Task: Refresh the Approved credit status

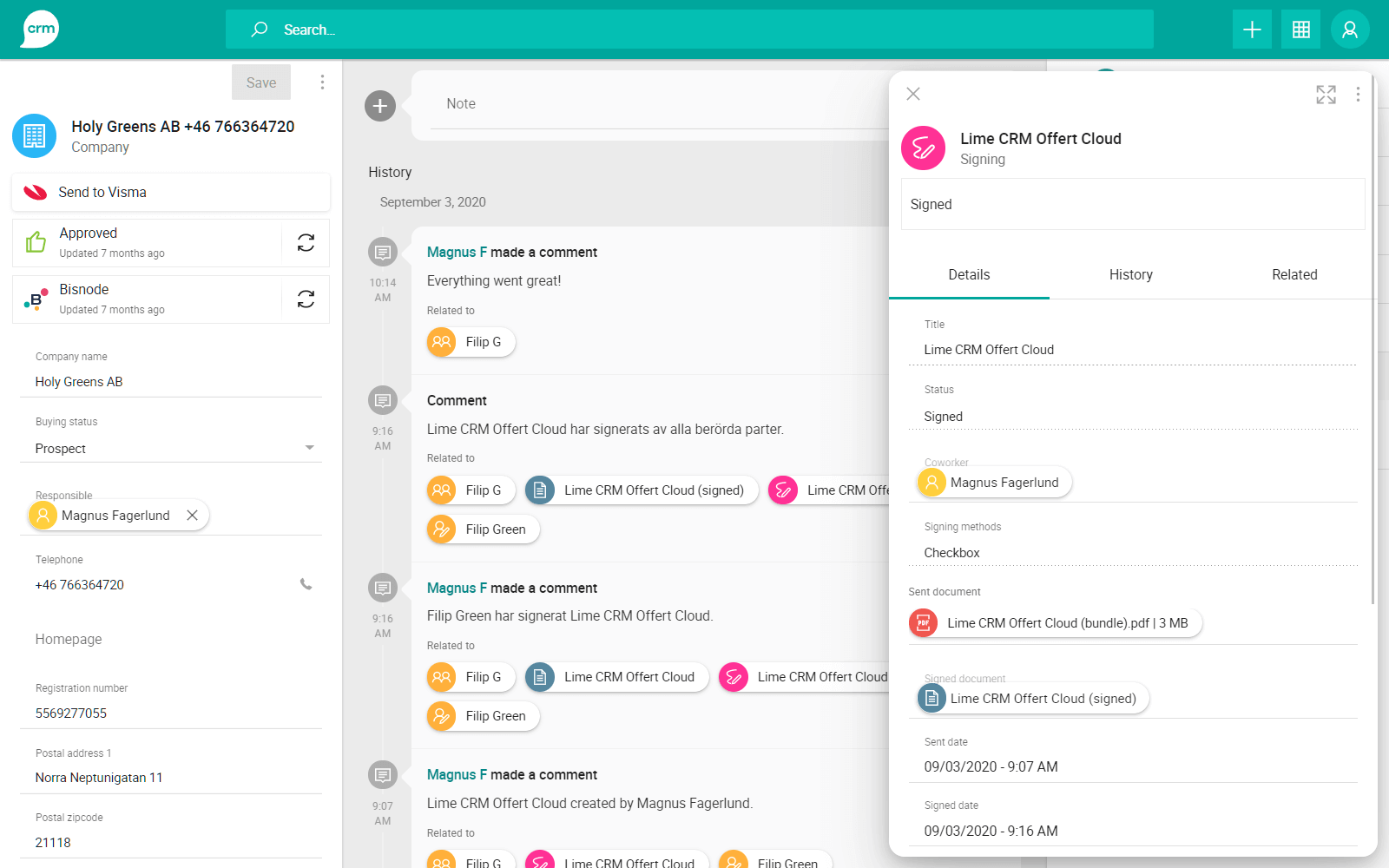Action: tap(306, 243)
